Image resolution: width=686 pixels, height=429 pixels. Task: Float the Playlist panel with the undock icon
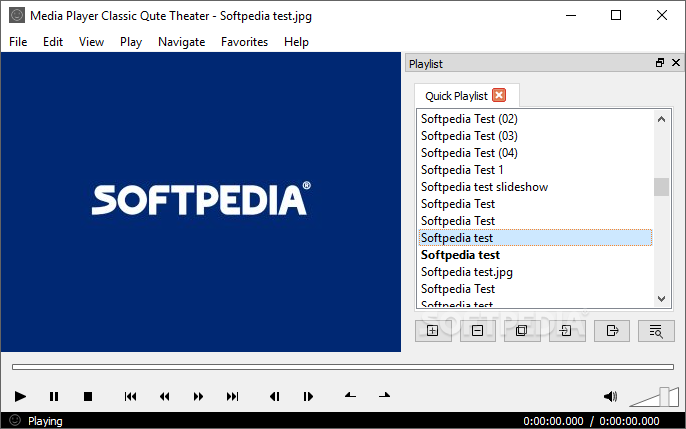(x=660, y=63)
